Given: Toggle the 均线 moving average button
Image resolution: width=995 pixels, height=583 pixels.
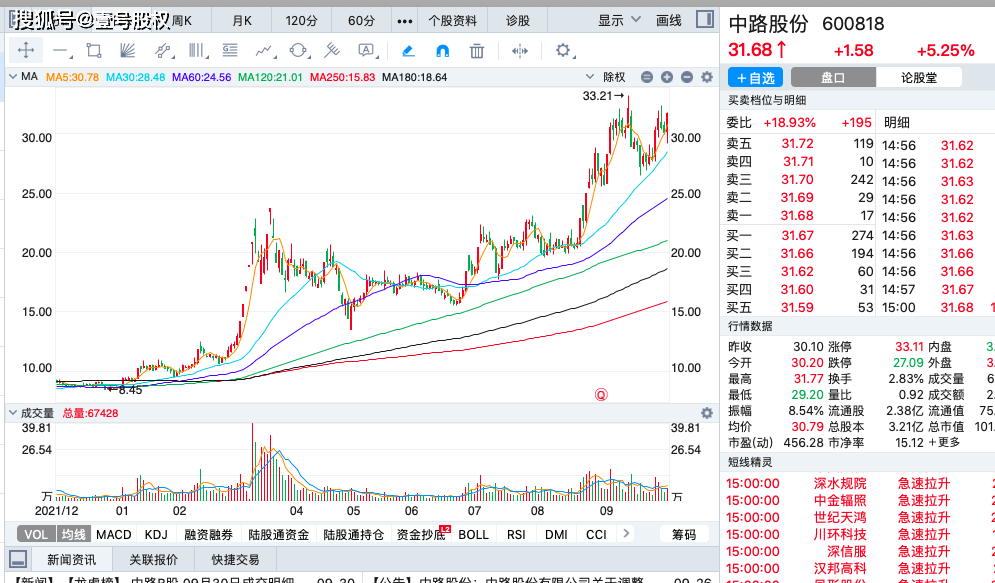Looking at the screenshot, I should click(x=74, y=534).
